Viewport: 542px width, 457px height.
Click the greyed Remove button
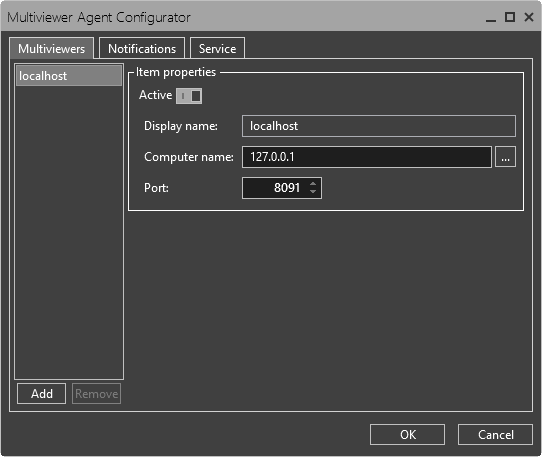click(x=96, y=393)
